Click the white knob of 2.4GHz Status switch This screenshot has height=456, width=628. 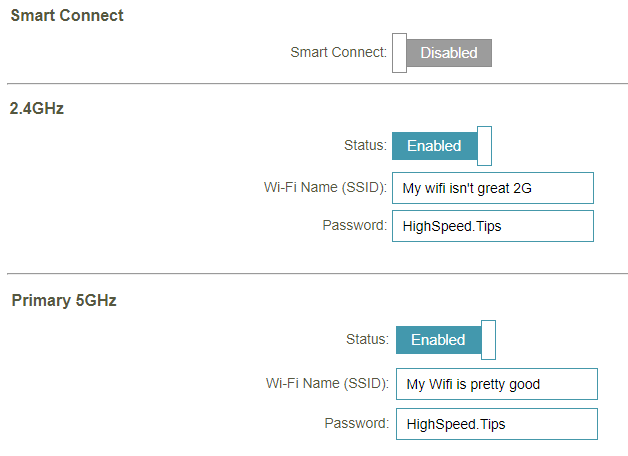point(484,146)
